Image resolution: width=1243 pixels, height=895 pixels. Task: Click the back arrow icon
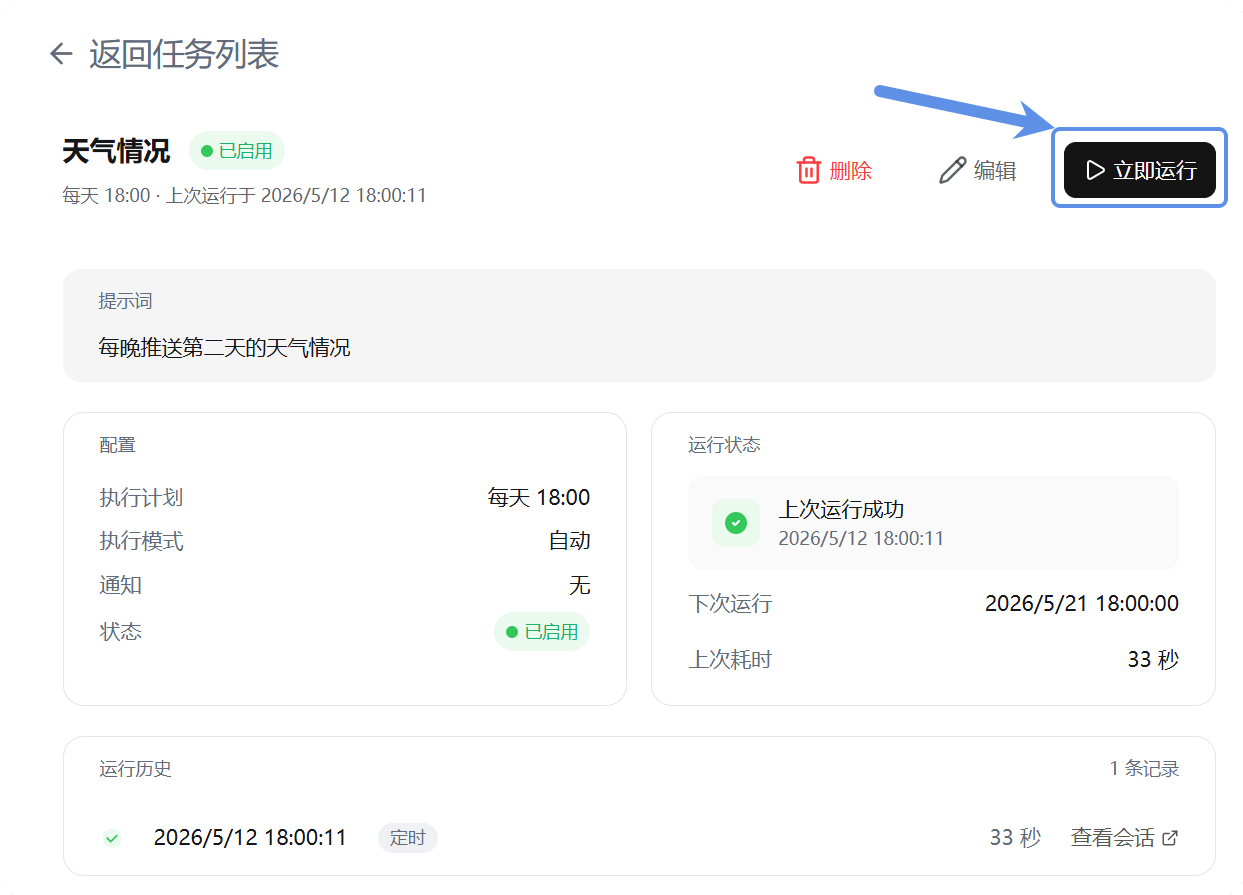62,54
